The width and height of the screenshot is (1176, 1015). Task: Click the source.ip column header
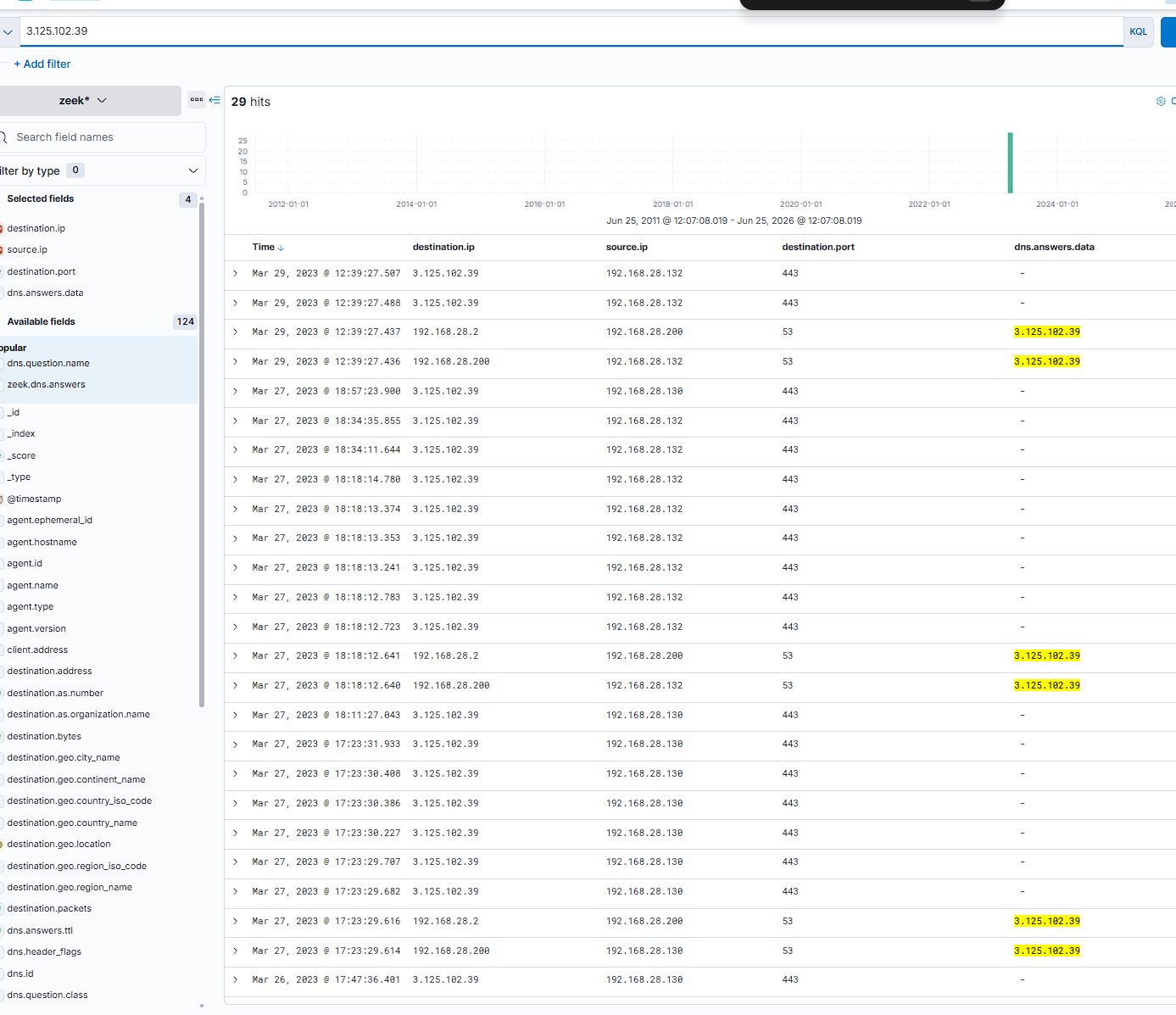[627, 247]
